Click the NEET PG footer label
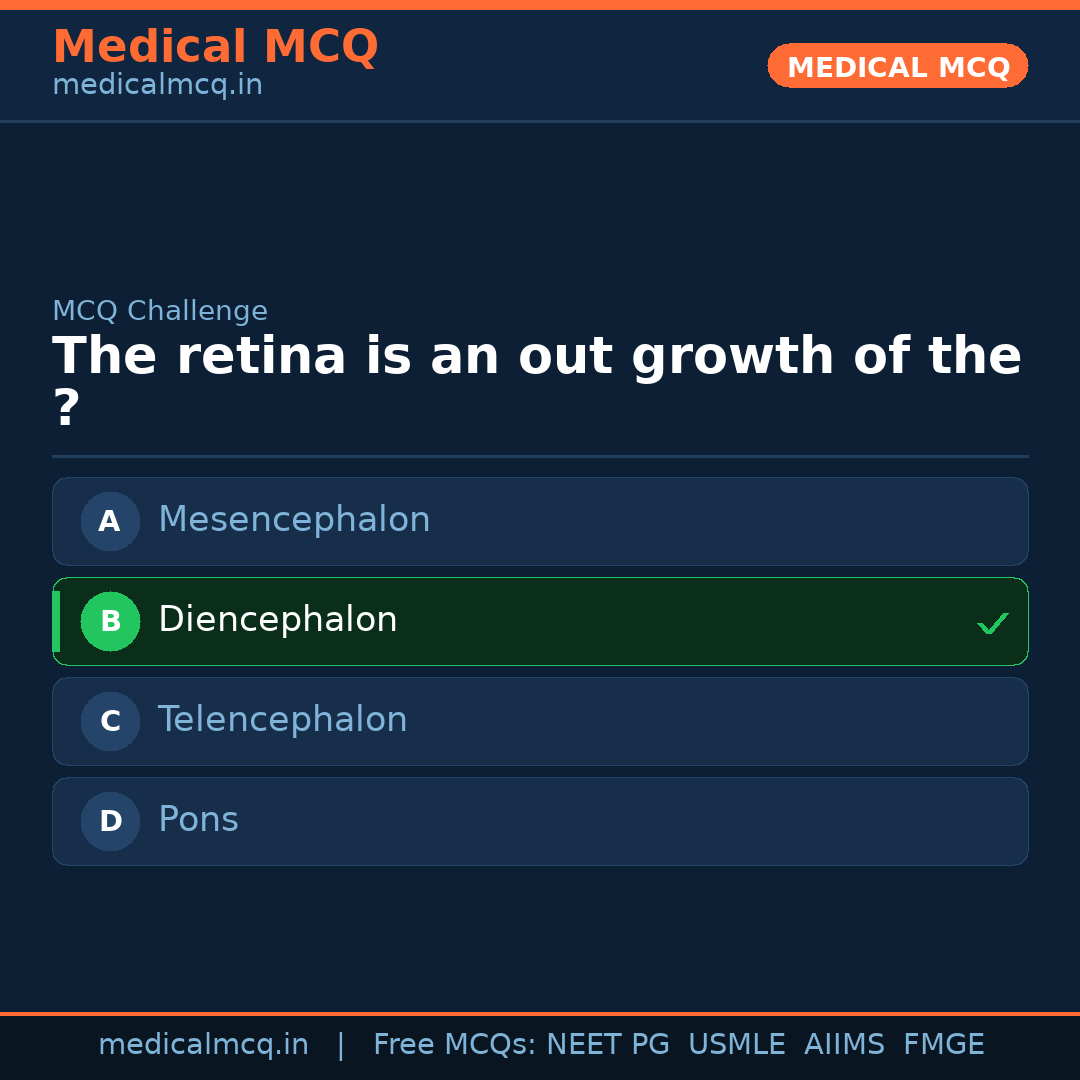The image size is (1080, 1080). [x=607, y=1044]
